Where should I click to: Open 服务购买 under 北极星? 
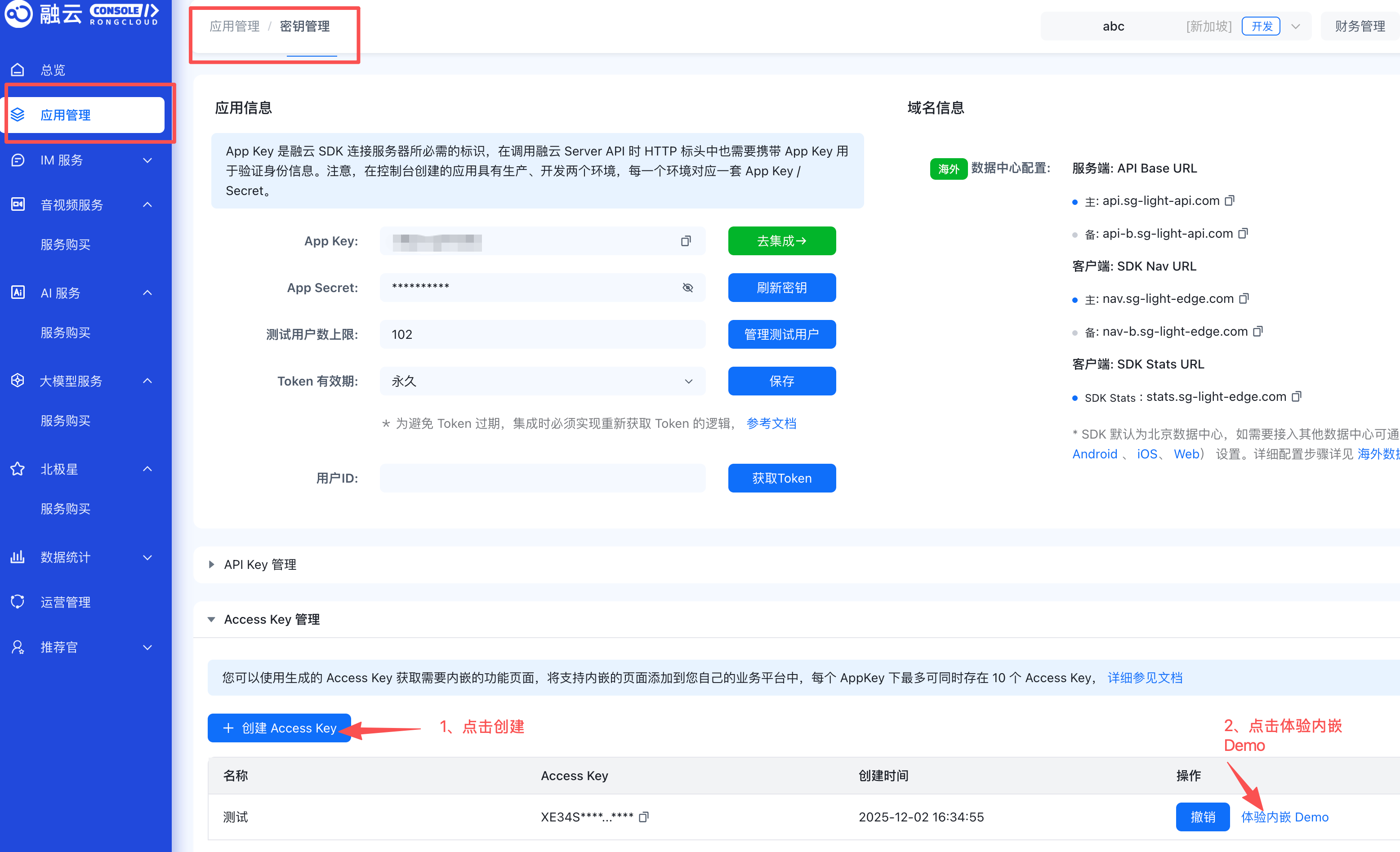[65, 508]
